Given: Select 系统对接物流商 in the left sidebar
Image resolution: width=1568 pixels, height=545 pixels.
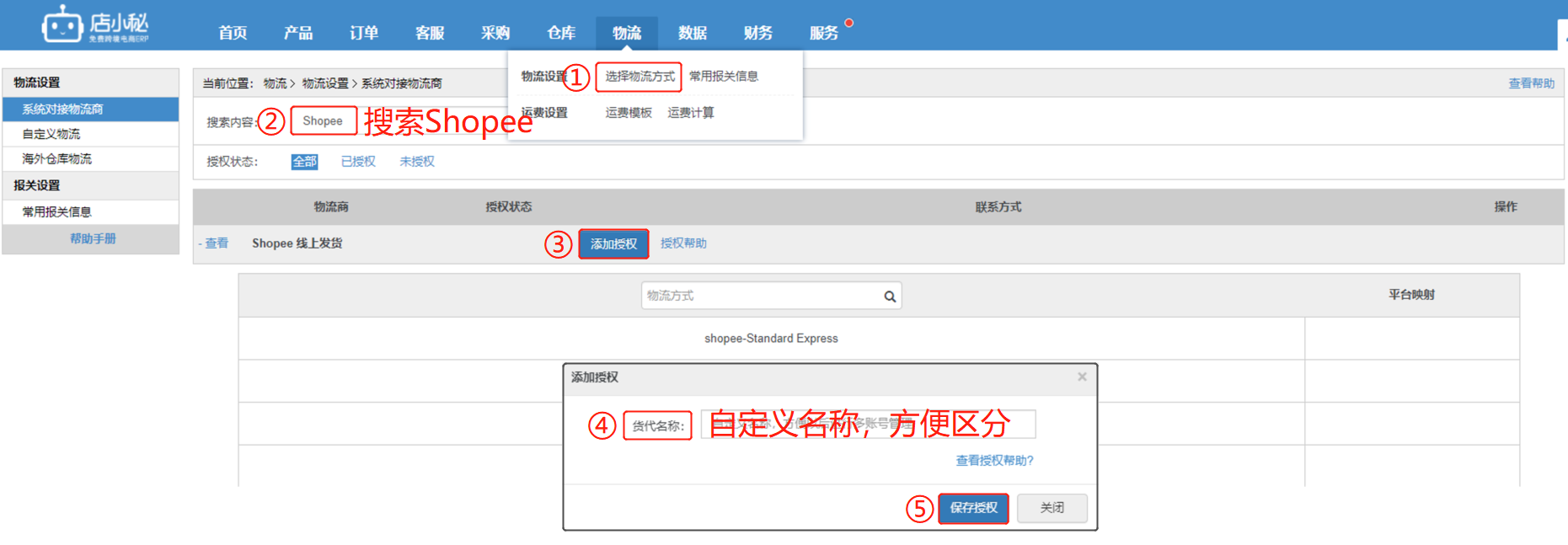Looking at the screenshot, I should pos(91,110).
